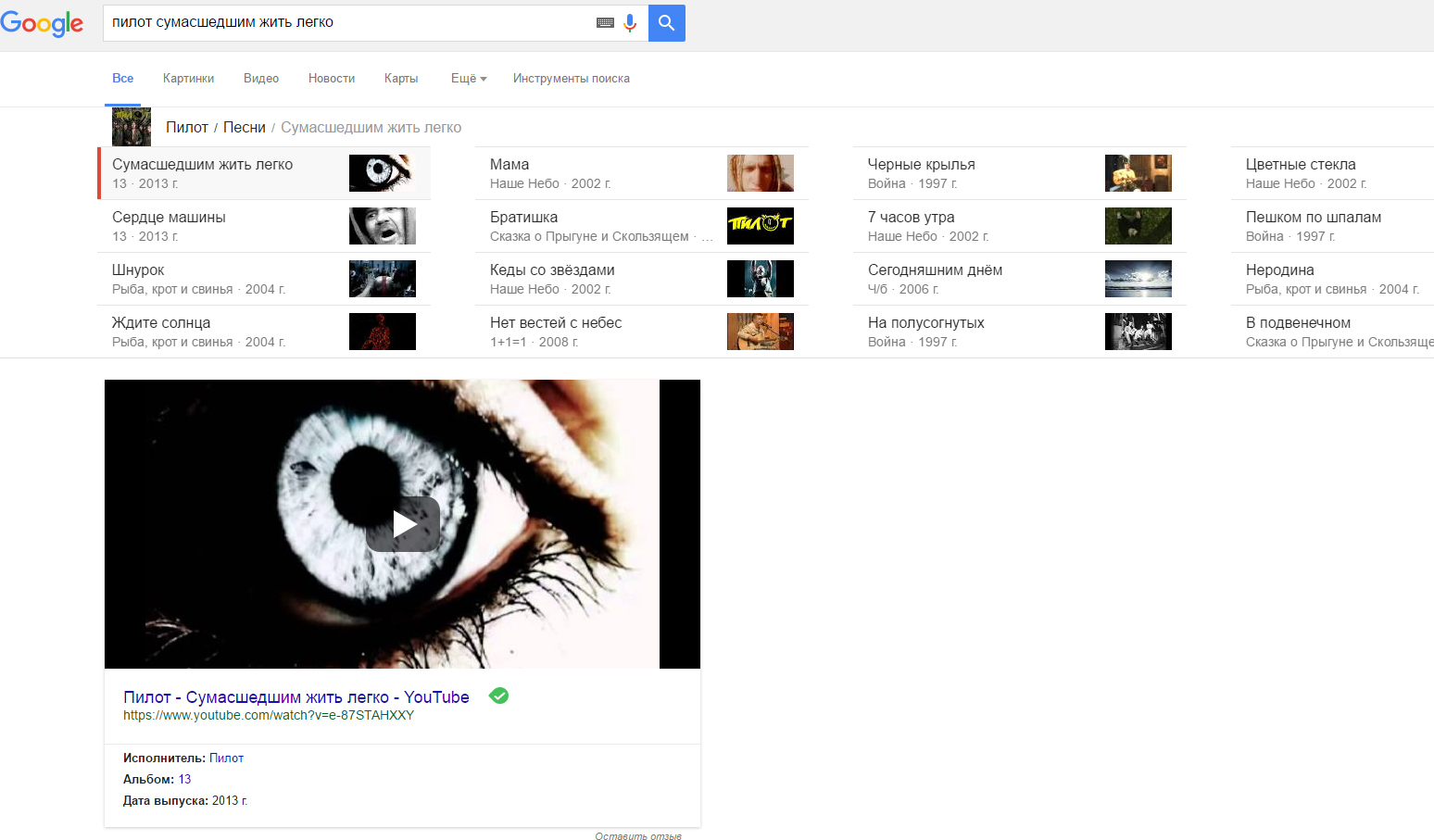Click the youtube.com watch URL
The width and height of the screenshot is (1434, 840).
tap(269, 715)
